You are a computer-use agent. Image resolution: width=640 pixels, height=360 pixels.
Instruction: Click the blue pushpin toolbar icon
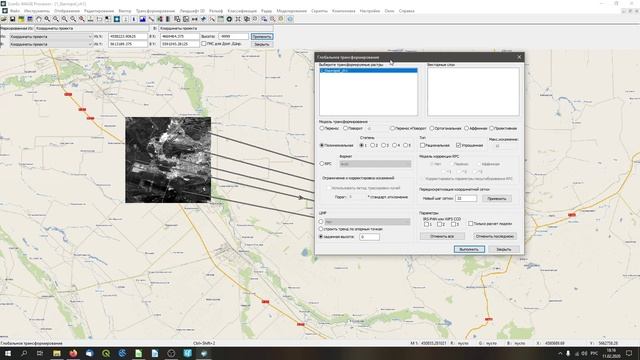[203, 19]
